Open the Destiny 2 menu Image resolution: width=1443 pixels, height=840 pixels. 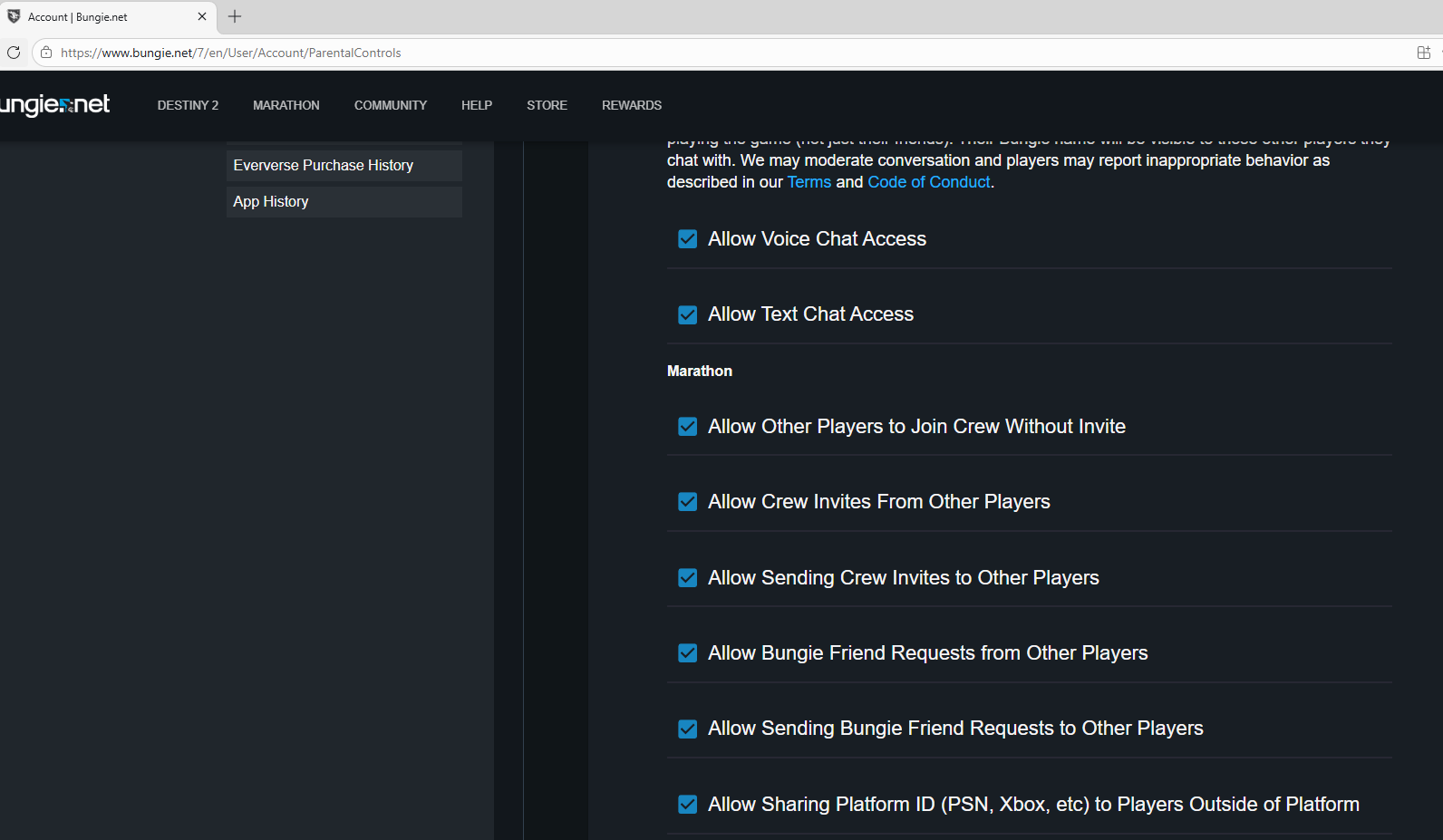188,105
